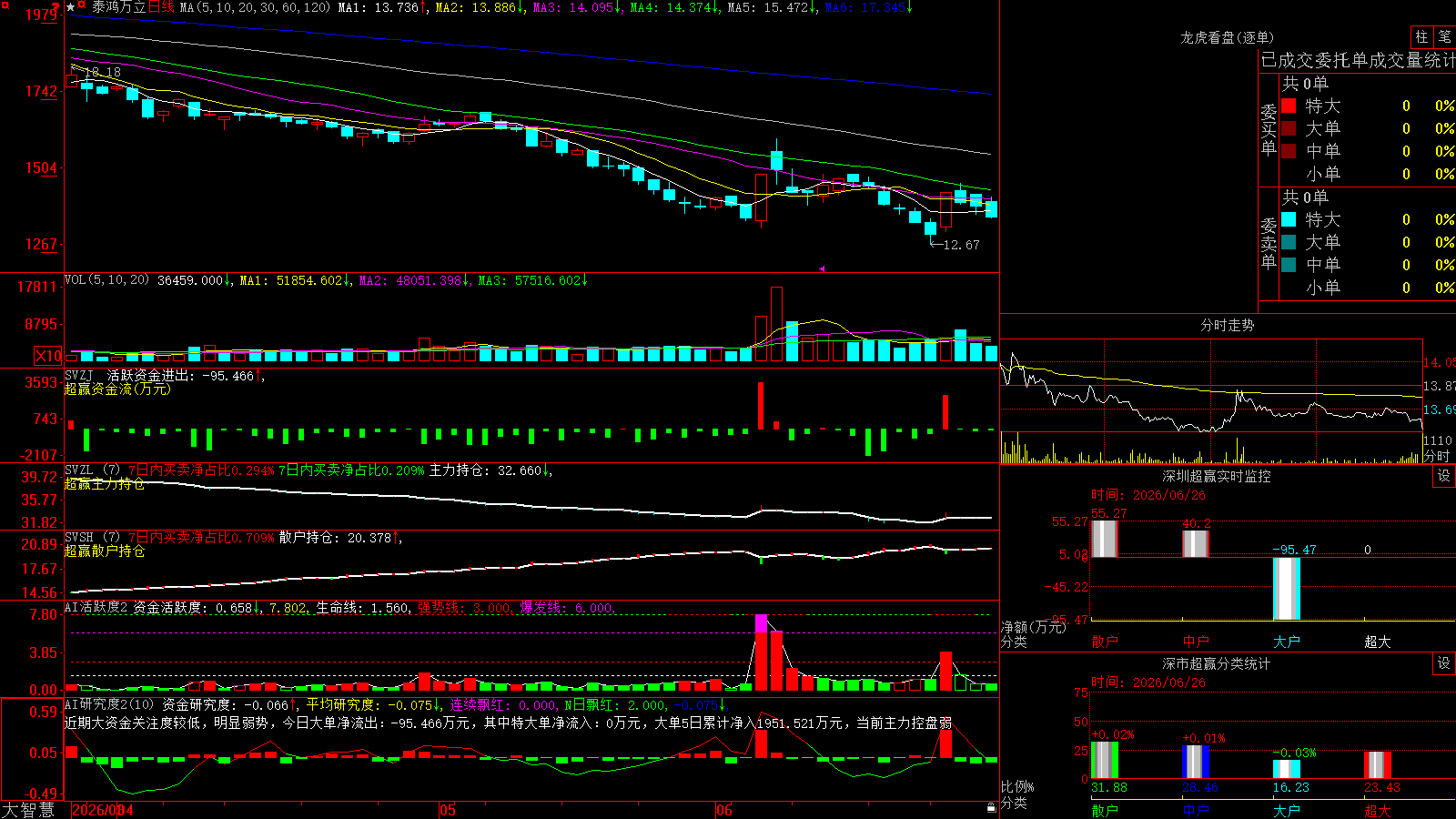Switch to 笔 (tick) display mode
1456x819 pixels.
[1444, 37]
